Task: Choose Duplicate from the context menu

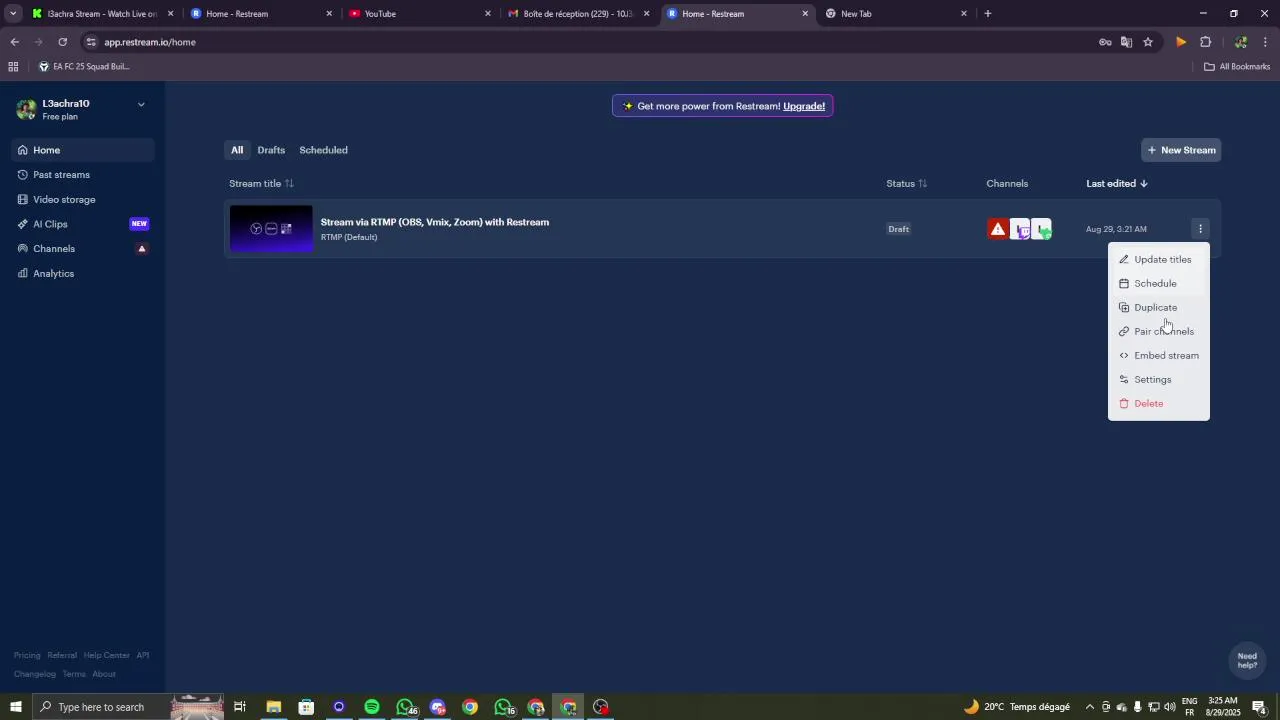Action: (x=1159, y=308)
